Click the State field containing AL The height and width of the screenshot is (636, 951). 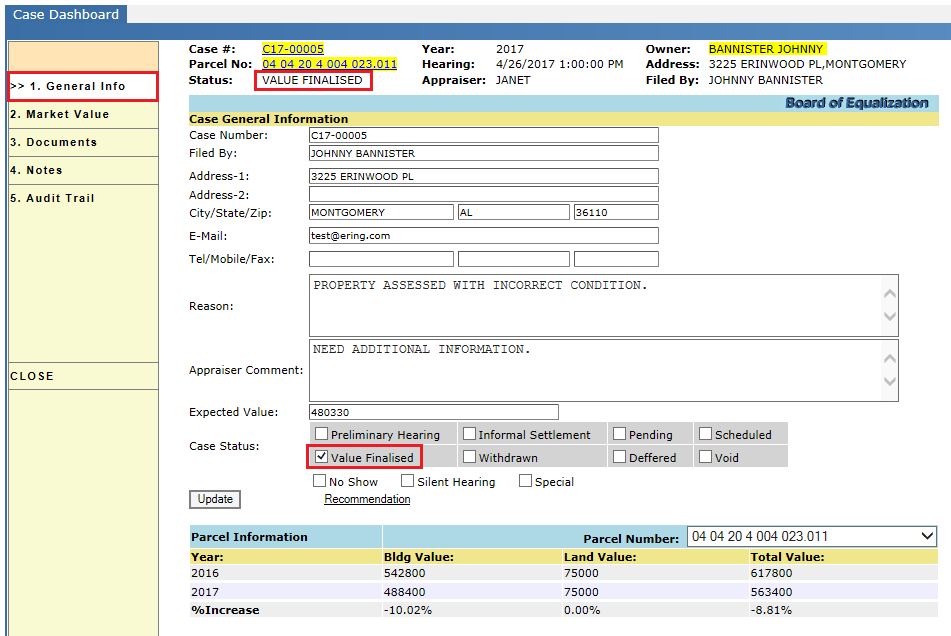point(514,212)
